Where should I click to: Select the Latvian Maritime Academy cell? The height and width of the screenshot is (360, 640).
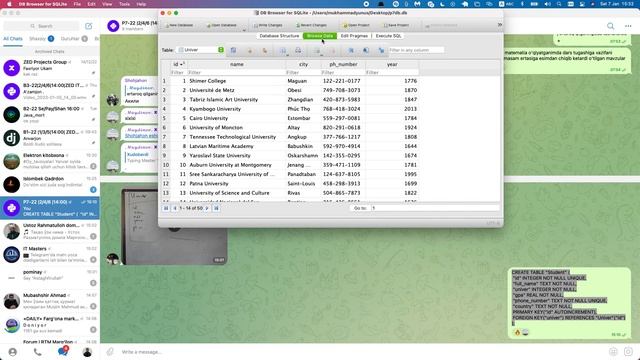[236, 146]
